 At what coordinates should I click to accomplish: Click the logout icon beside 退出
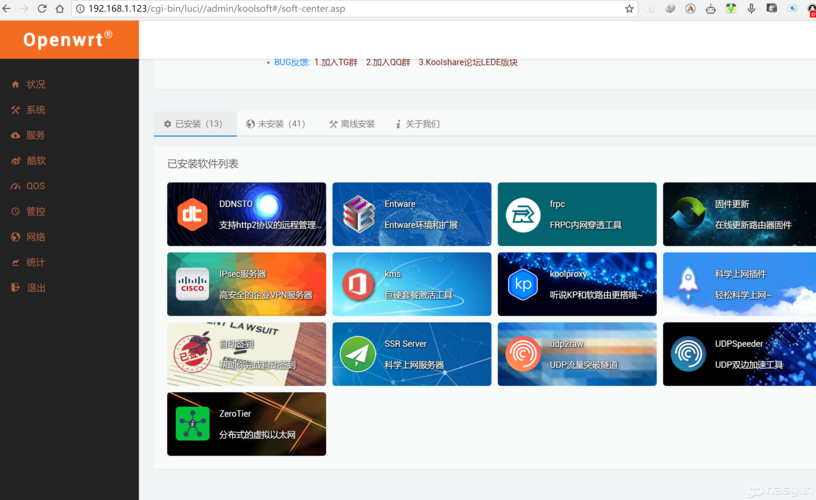click(15, 288)
